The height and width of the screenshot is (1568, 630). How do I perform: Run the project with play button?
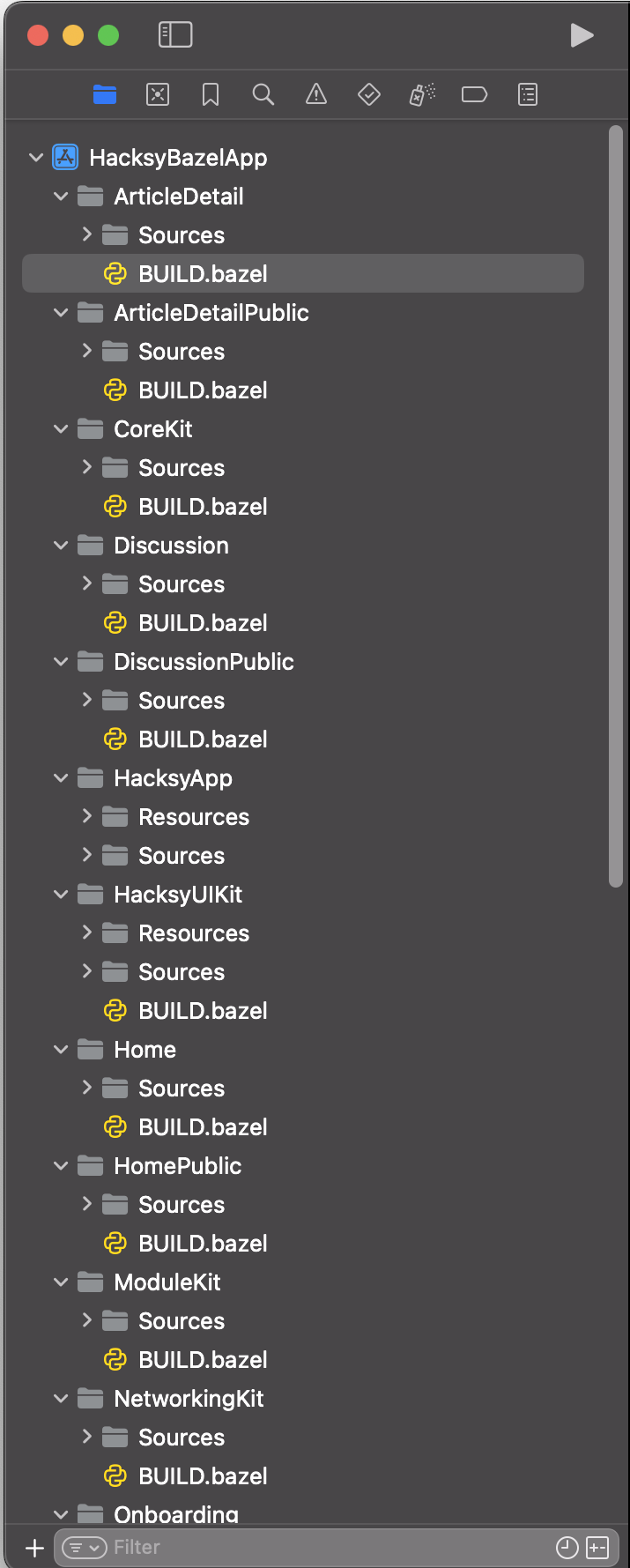(582, 35)
